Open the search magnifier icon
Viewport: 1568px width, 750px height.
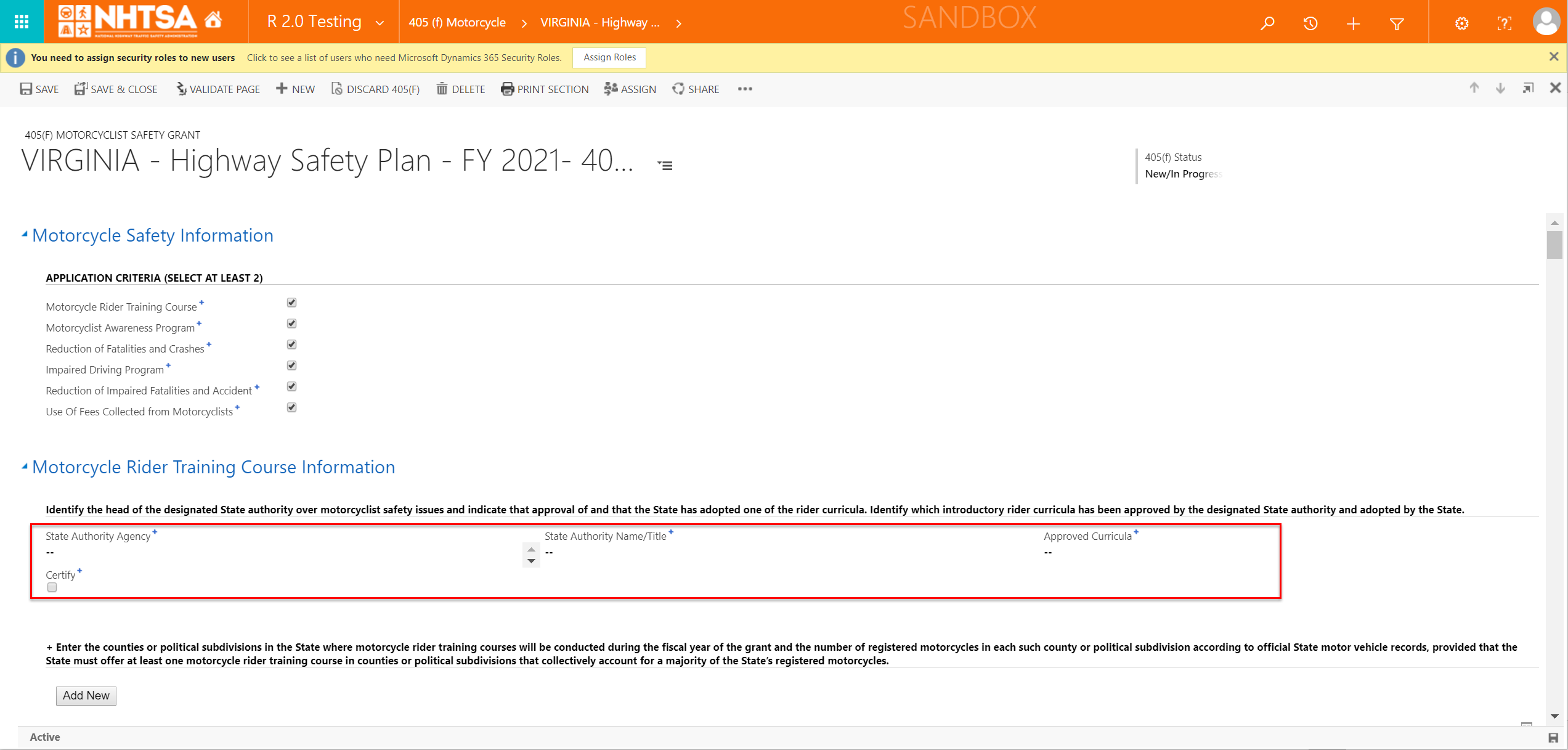1267,23
